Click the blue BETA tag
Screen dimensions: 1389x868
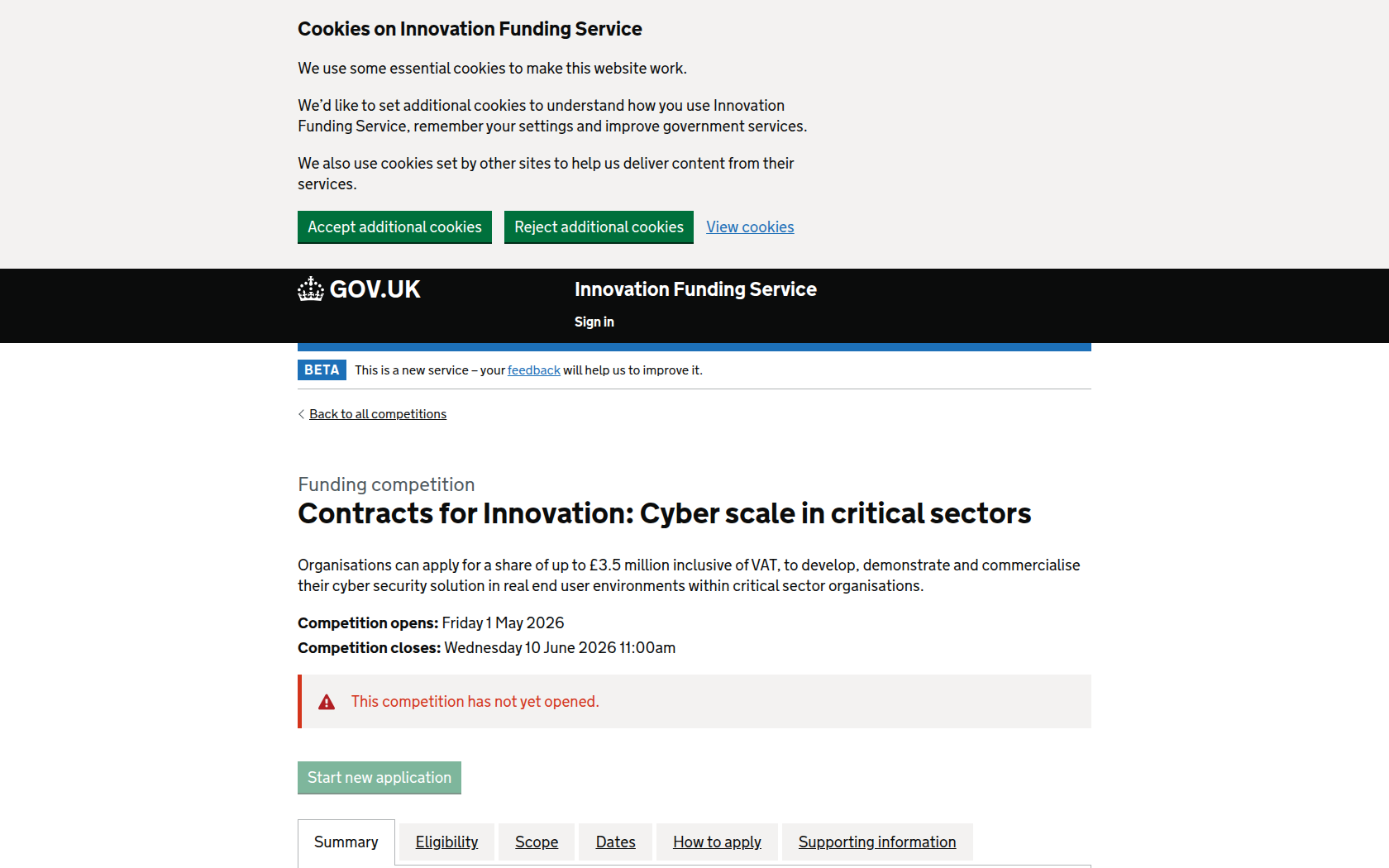(322, 370)
